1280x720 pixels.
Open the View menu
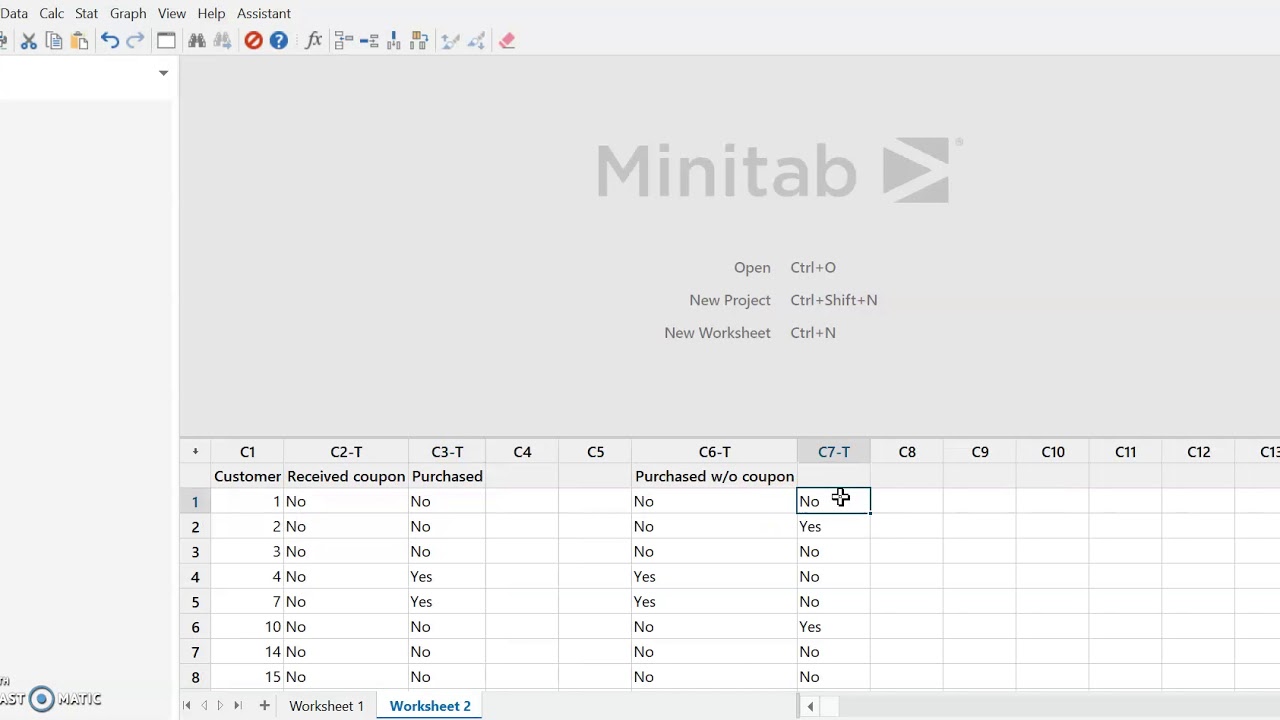click(x=172, y=13)
